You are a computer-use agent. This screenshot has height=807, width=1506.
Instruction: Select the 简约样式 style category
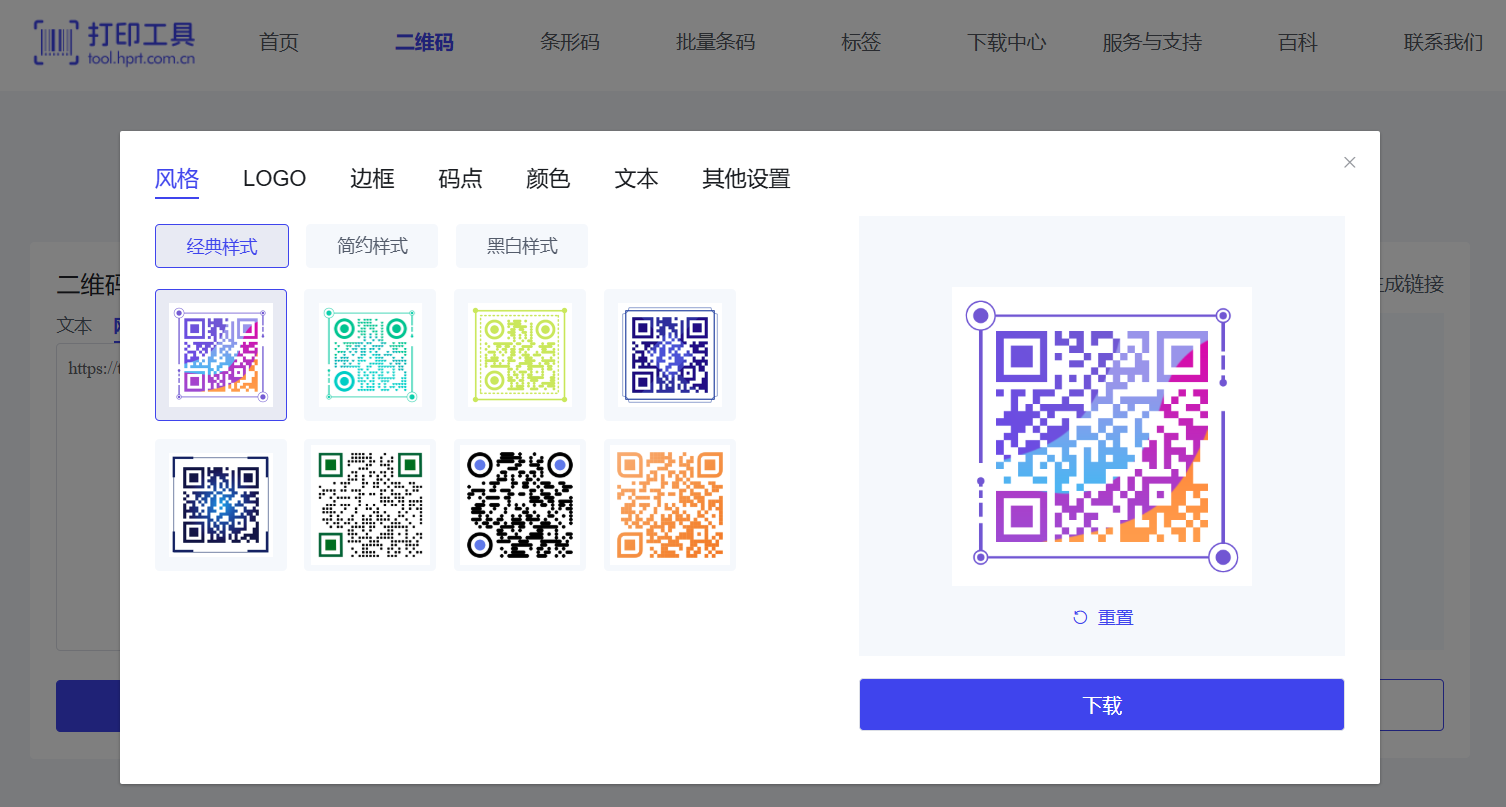point(372,246)
